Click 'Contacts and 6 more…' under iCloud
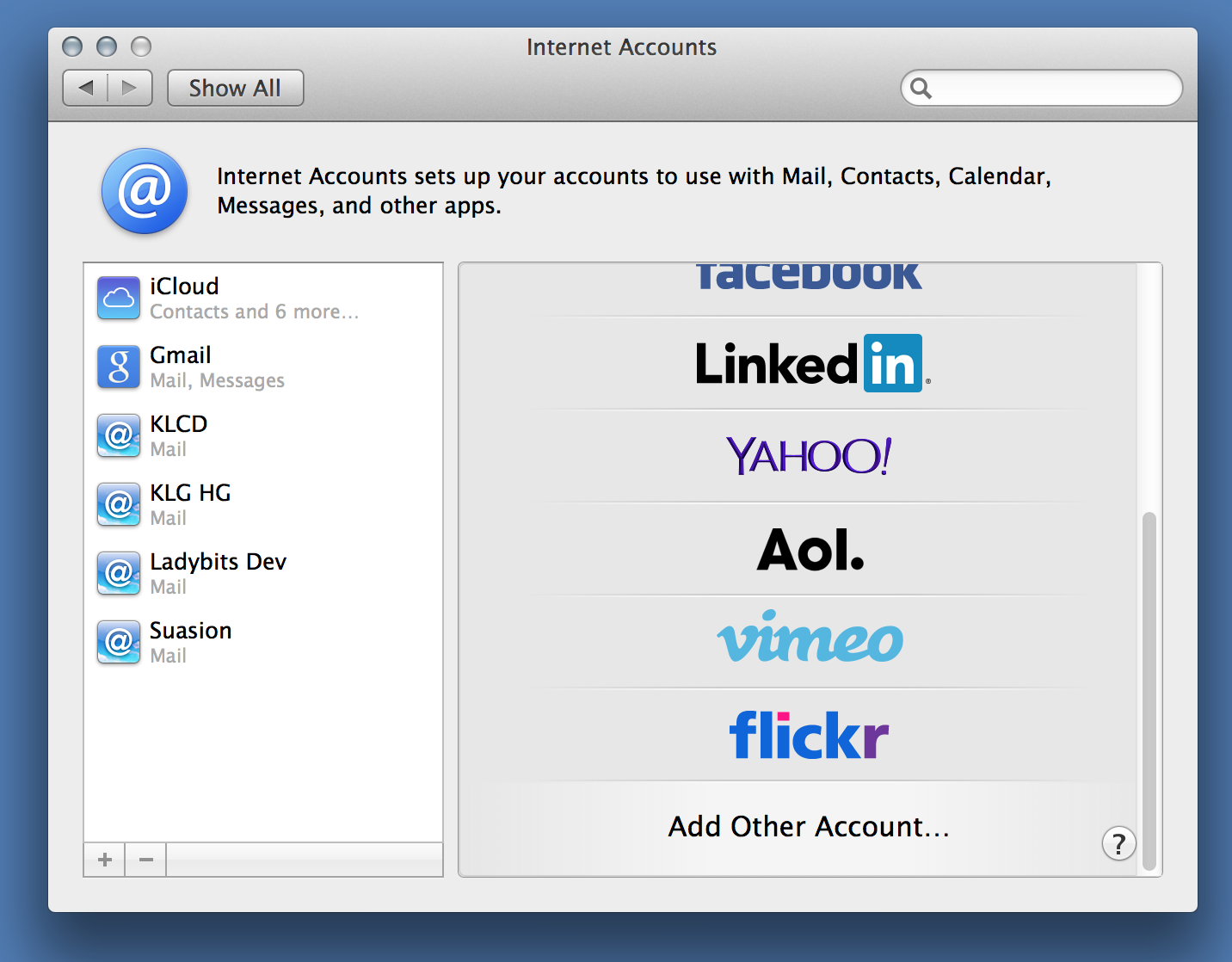Viewport: 1232px width, 962px height. click(x=254, y=311)
